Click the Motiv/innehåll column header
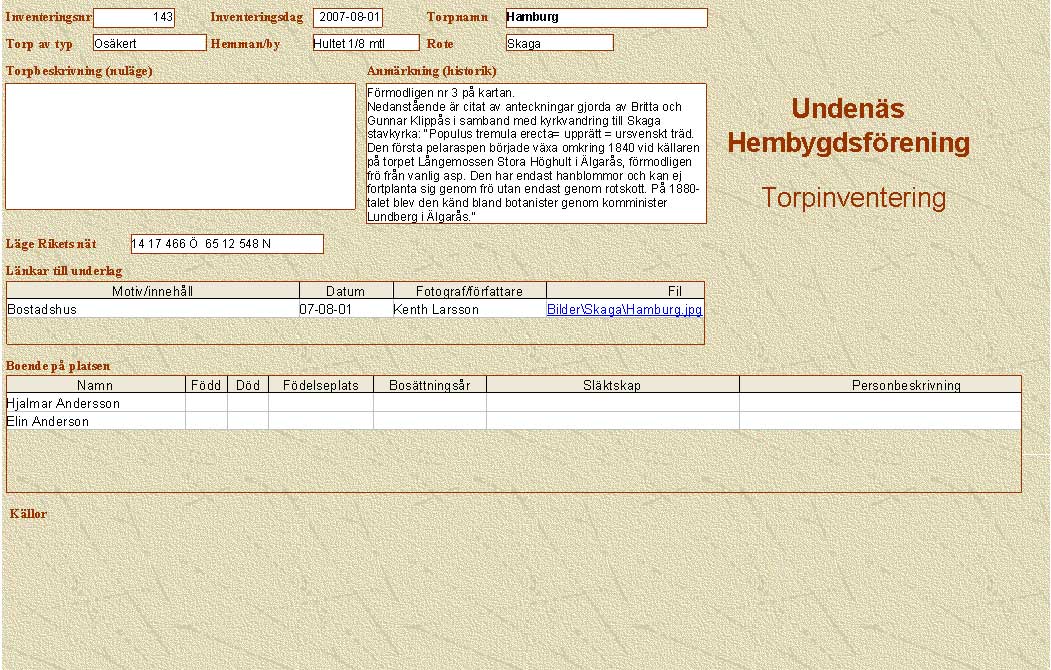The width and height of the screenshot is (1051, 670). click(x=153, y=291)
